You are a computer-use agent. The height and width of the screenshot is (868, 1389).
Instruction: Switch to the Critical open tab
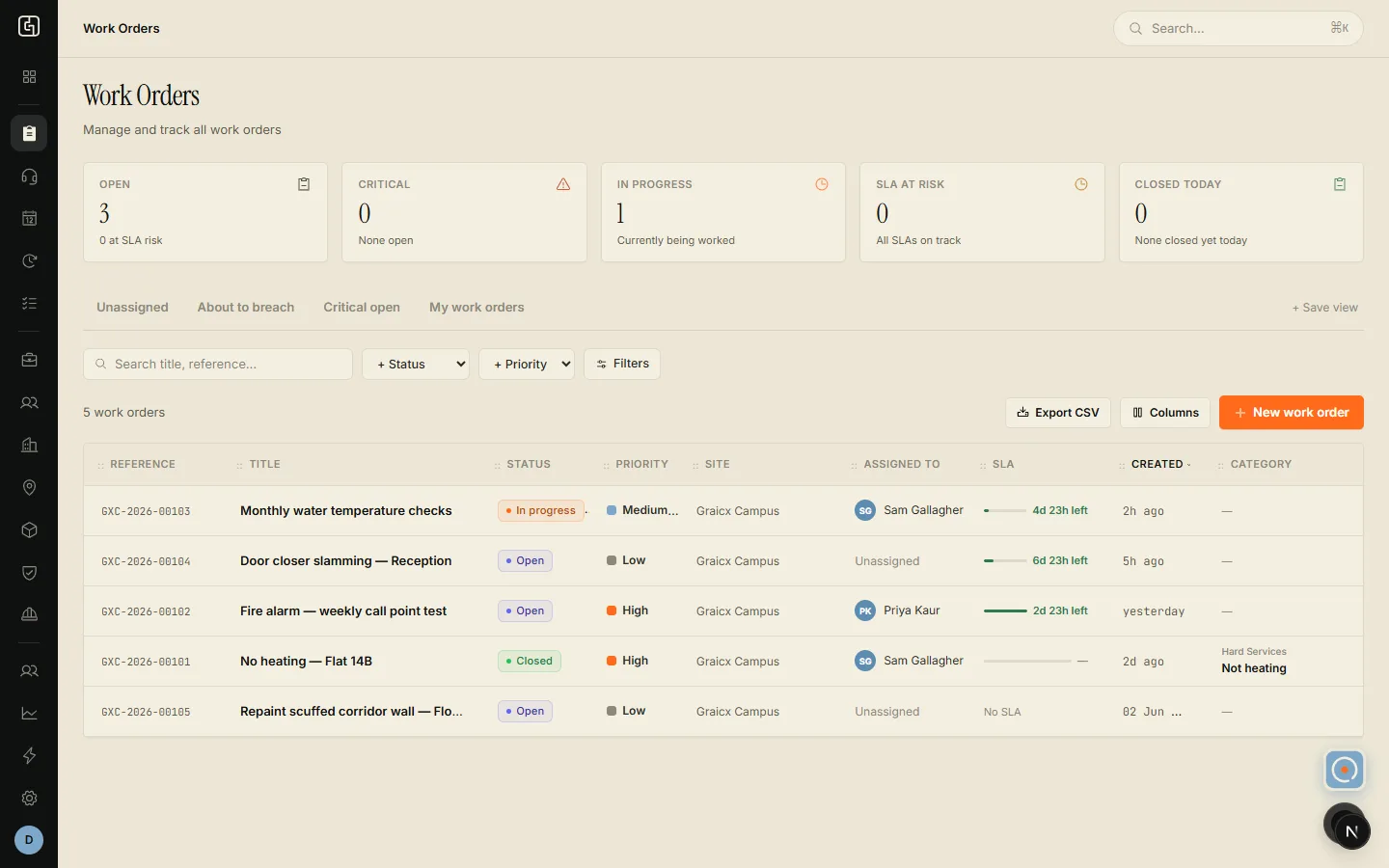(x=362, y=308)
